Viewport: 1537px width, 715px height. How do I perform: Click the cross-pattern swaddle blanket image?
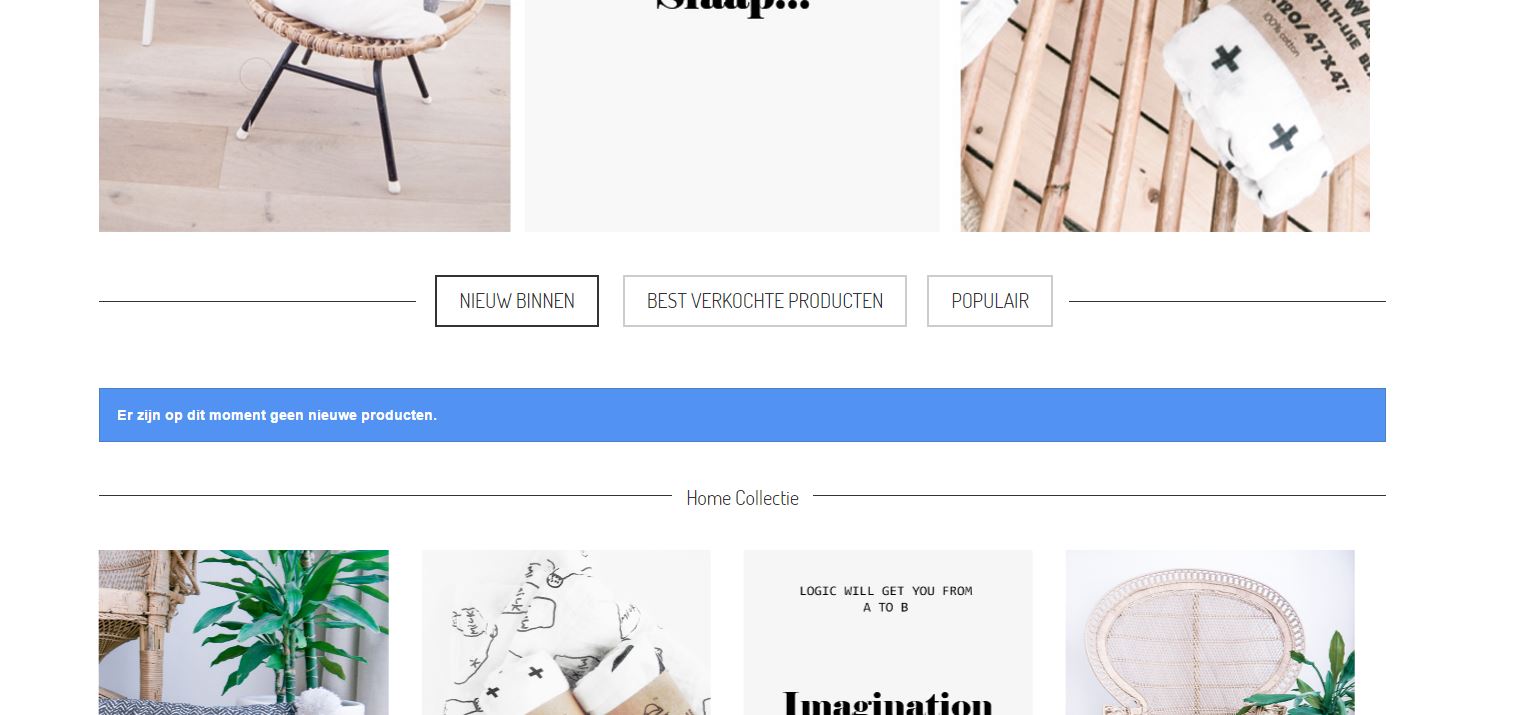click(1165, 116)
